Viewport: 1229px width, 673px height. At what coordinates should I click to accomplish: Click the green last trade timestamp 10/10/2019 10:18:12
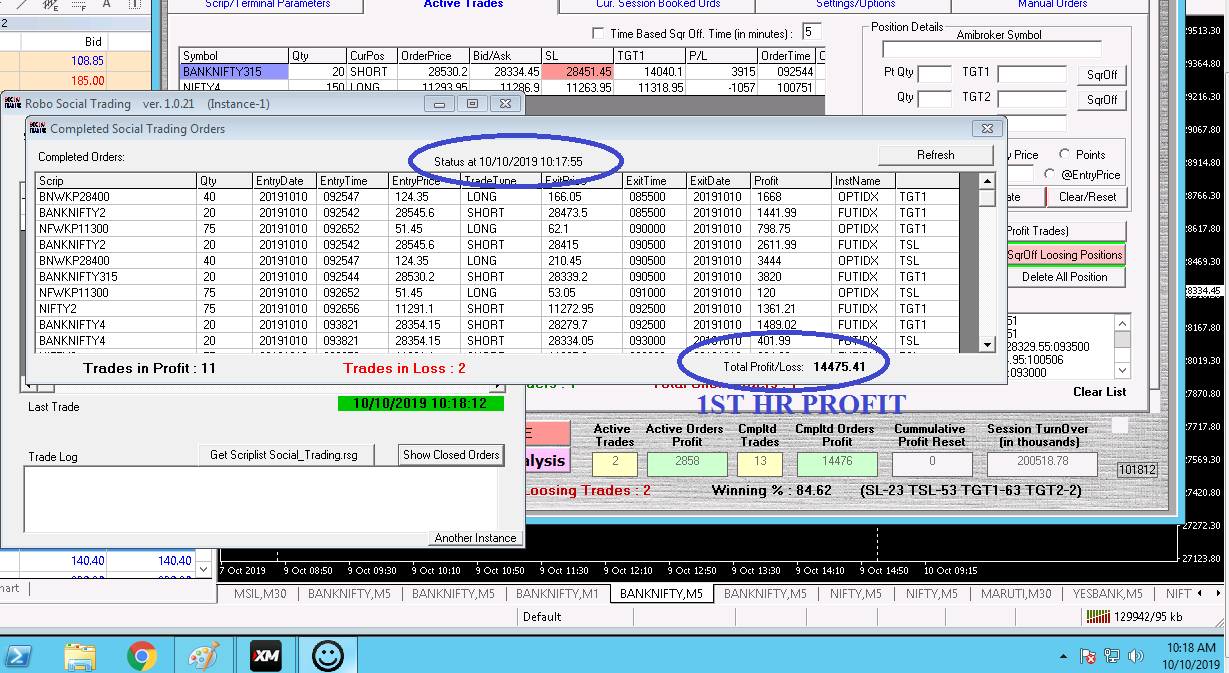[x=421, y=403]
